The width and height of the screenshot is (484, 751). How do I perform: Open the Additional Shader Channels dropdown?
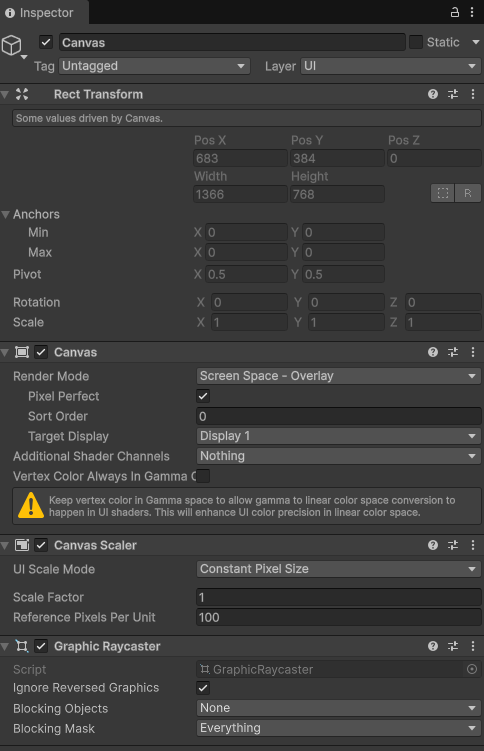338,456
